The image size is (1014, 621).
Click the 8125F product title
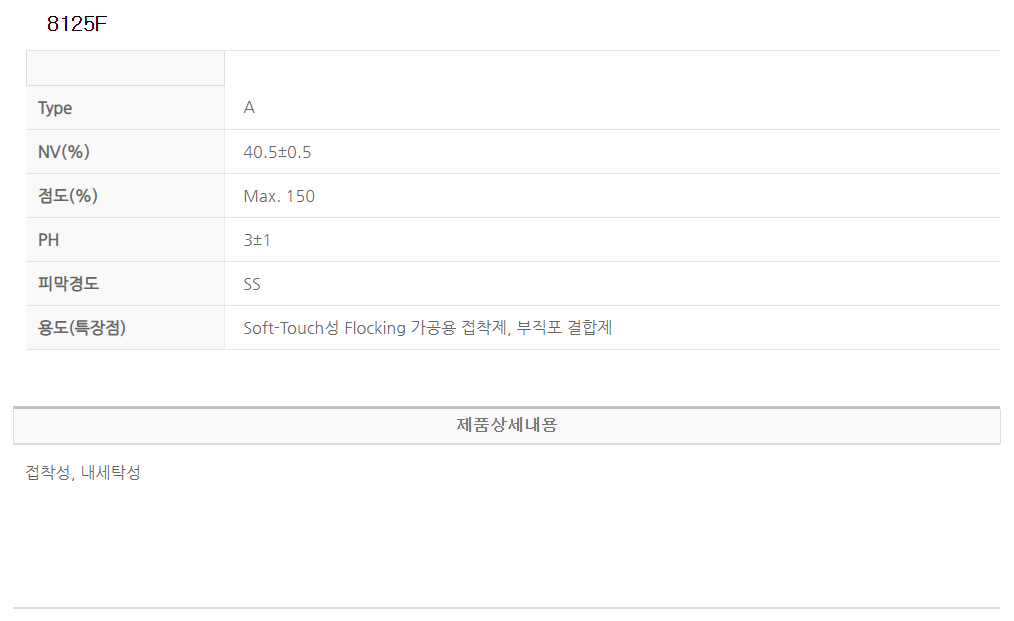point(77,25)
